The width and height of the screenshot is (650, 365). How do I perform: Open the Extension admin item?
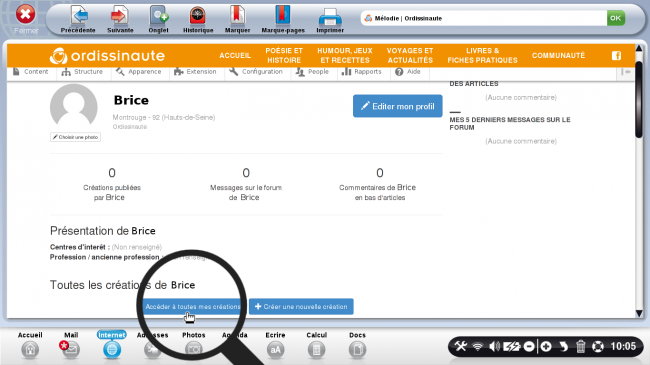click(x=195, y=72)
